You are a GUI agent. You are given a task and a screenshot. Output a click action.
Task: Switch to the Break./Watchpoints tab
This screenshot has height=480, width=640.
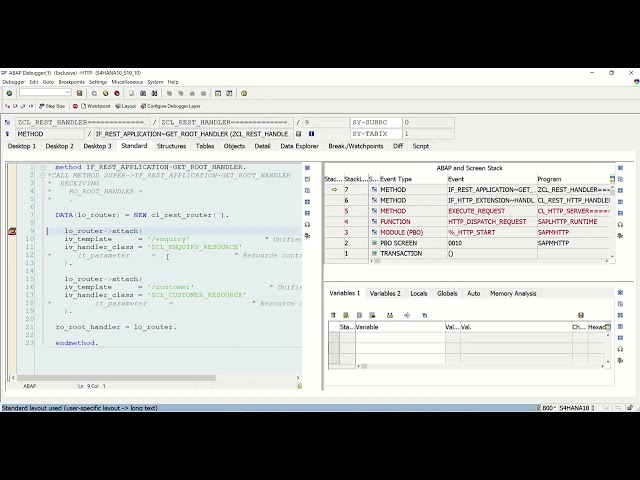pos(356,146)
